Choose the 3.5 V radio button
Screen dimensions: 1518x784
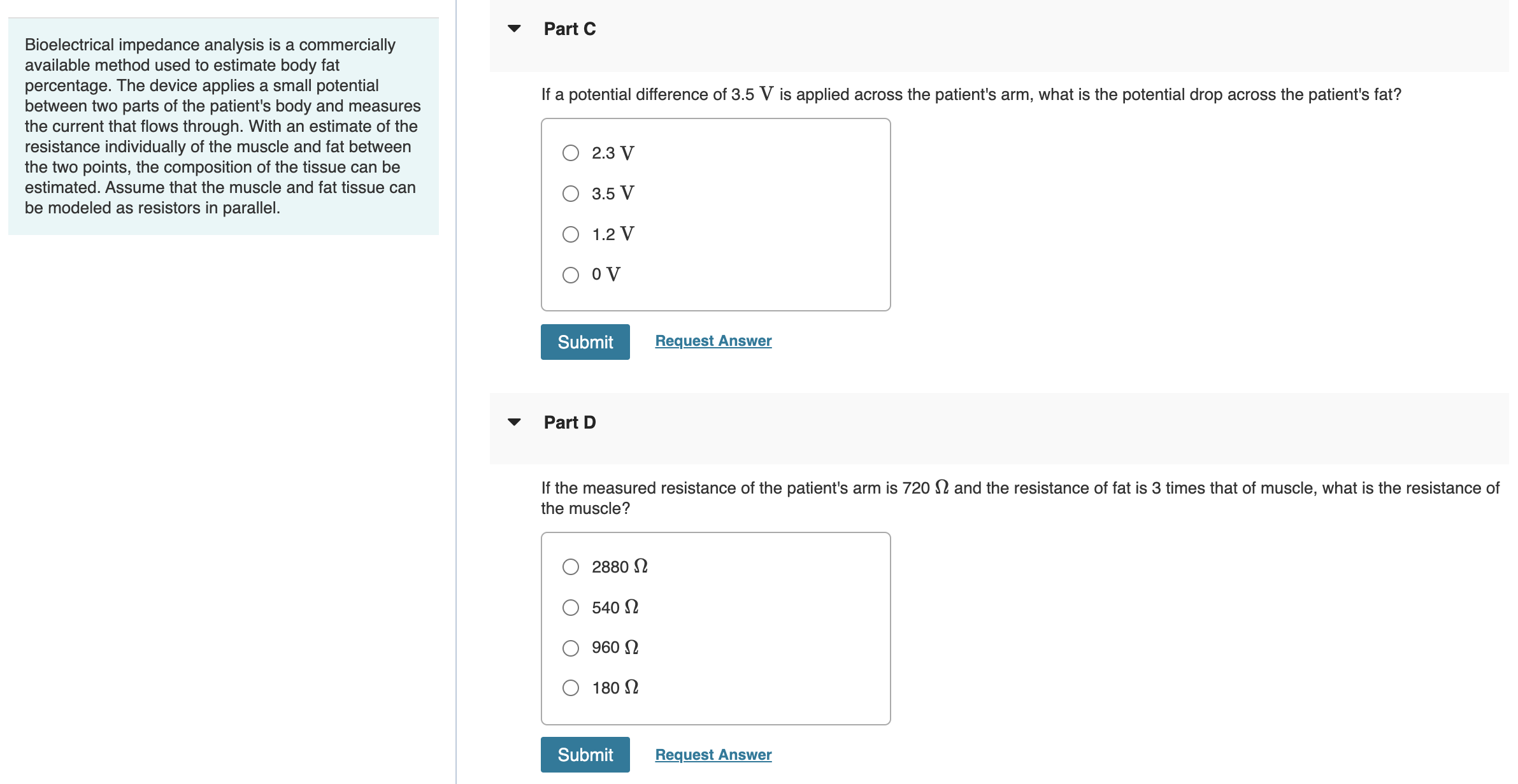click(571, 194)
